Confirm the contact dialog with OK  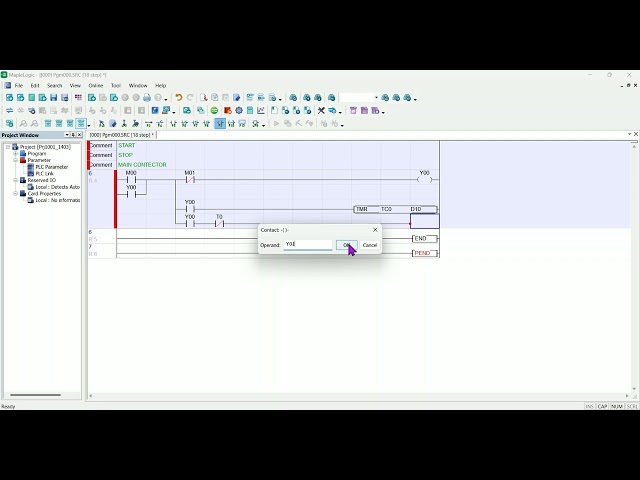point(347,245)
